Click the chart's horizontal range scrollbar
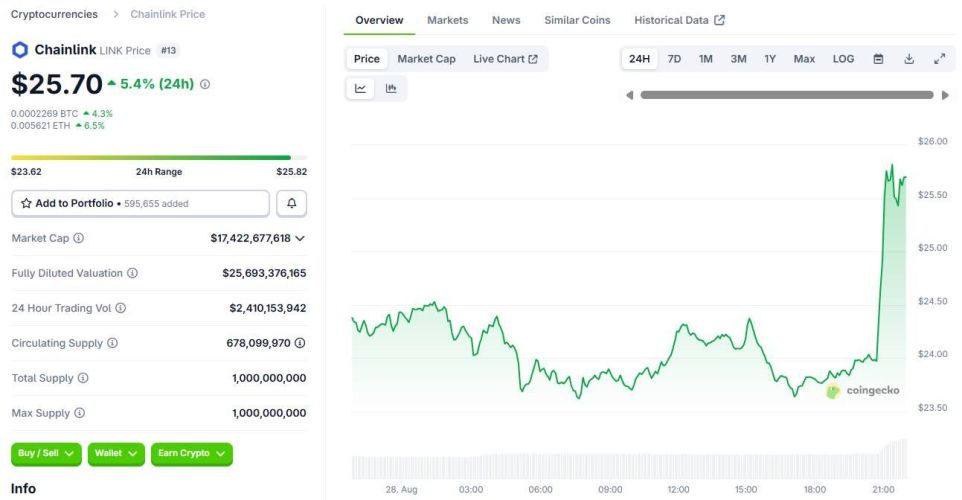Viewport: 962px width, 500px height. 786,95
